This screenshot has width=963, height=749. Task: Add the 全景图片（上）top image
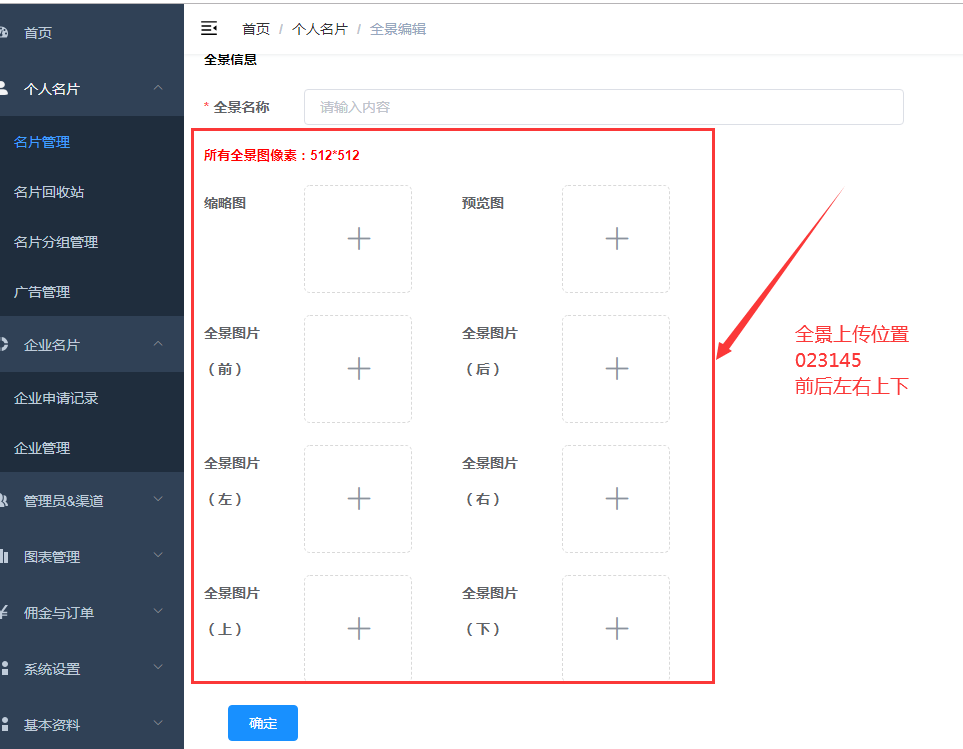[x=358, y=628]
